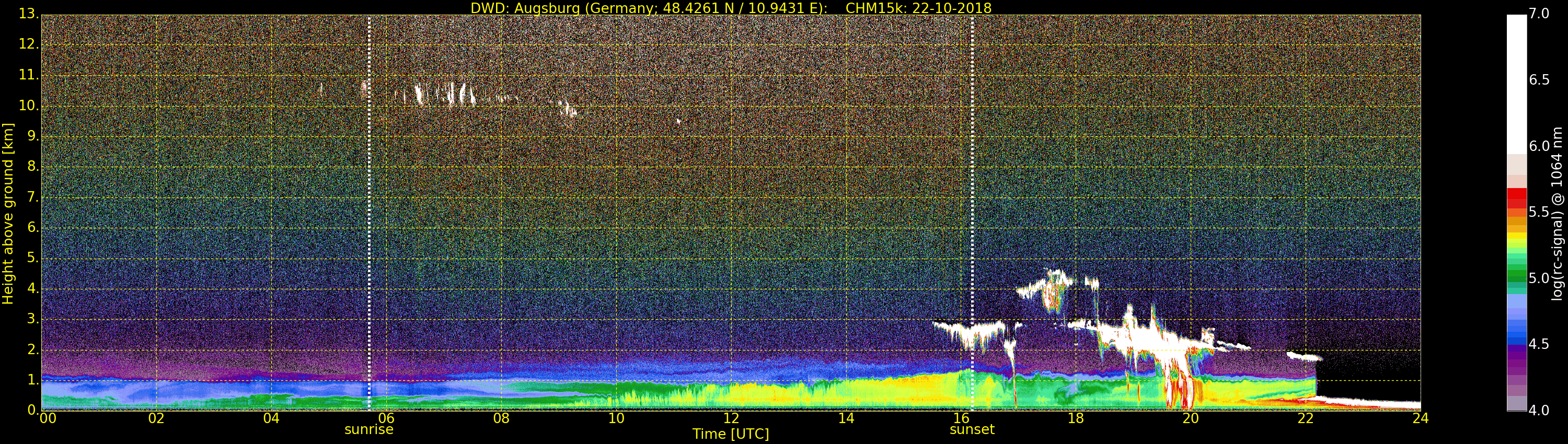
Task: Click the "9." tick on the height axis
Action: point(33,136)
